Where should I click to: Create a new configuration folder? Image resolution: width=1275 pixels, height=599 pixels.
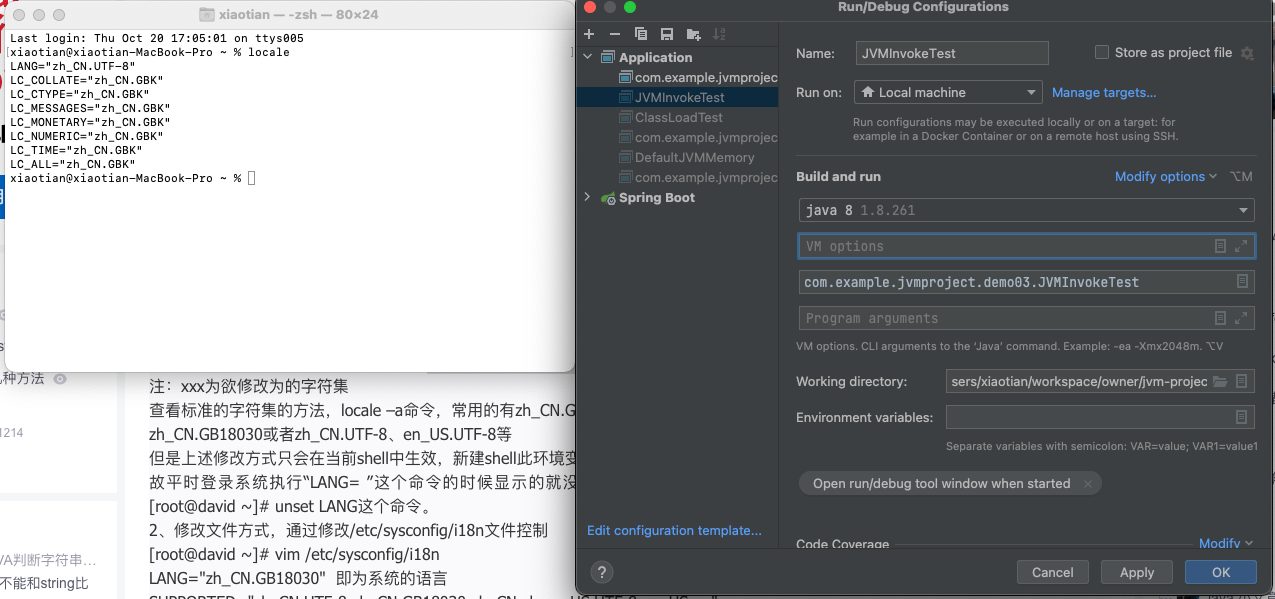coord(693,34)
